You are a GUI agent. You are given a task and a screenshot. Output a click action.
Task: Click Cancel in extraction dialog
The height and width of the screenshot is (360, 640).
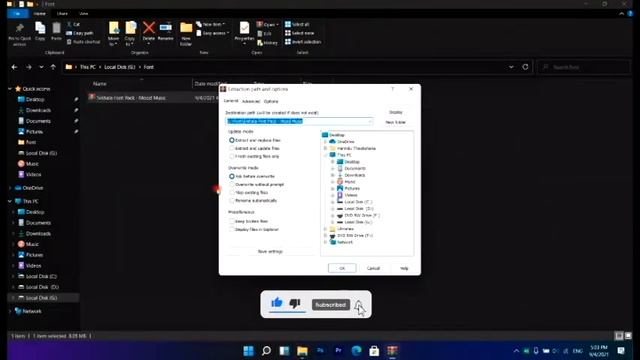tap(373, 268)
